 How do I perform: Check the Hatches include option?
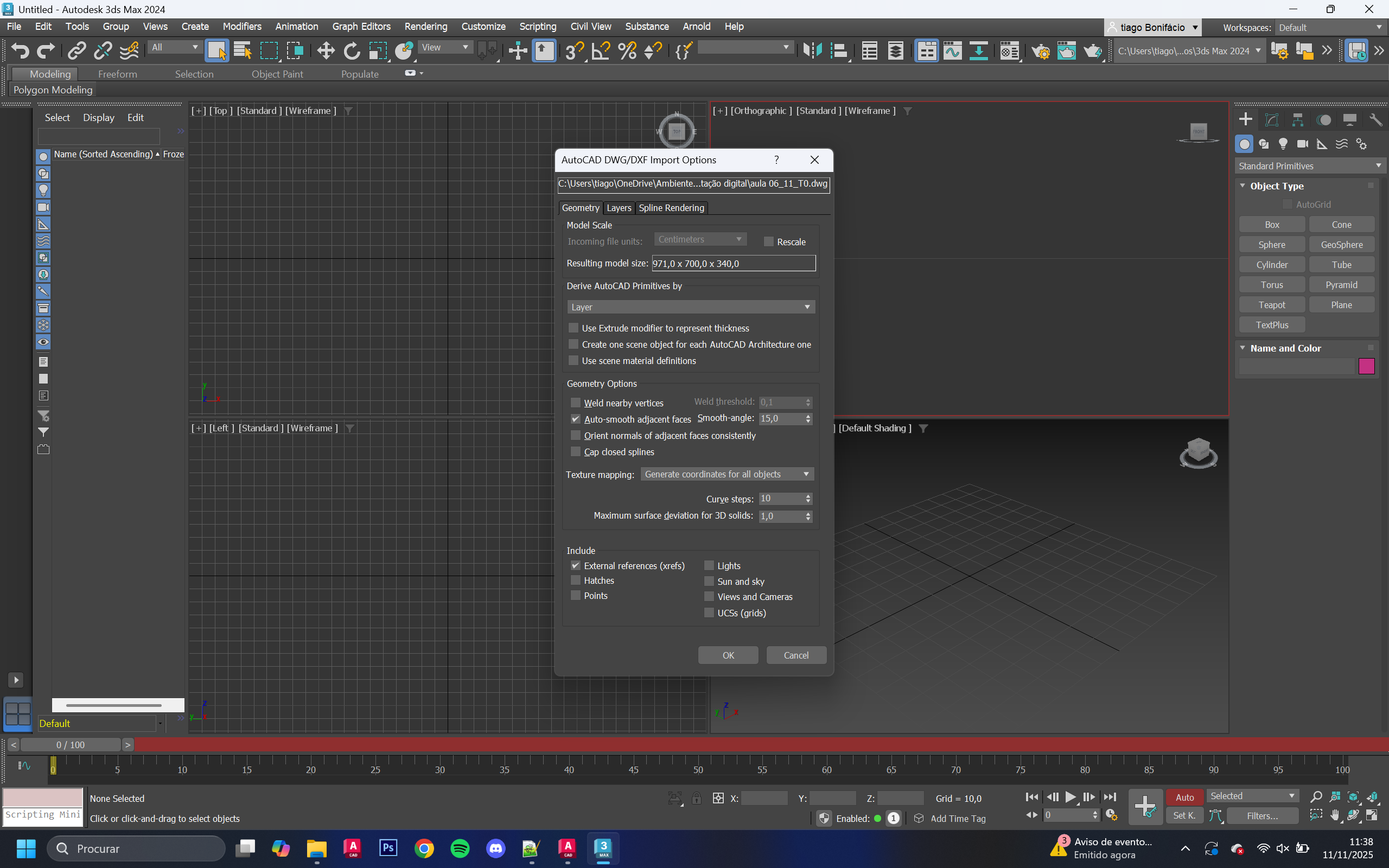point(576,580)
